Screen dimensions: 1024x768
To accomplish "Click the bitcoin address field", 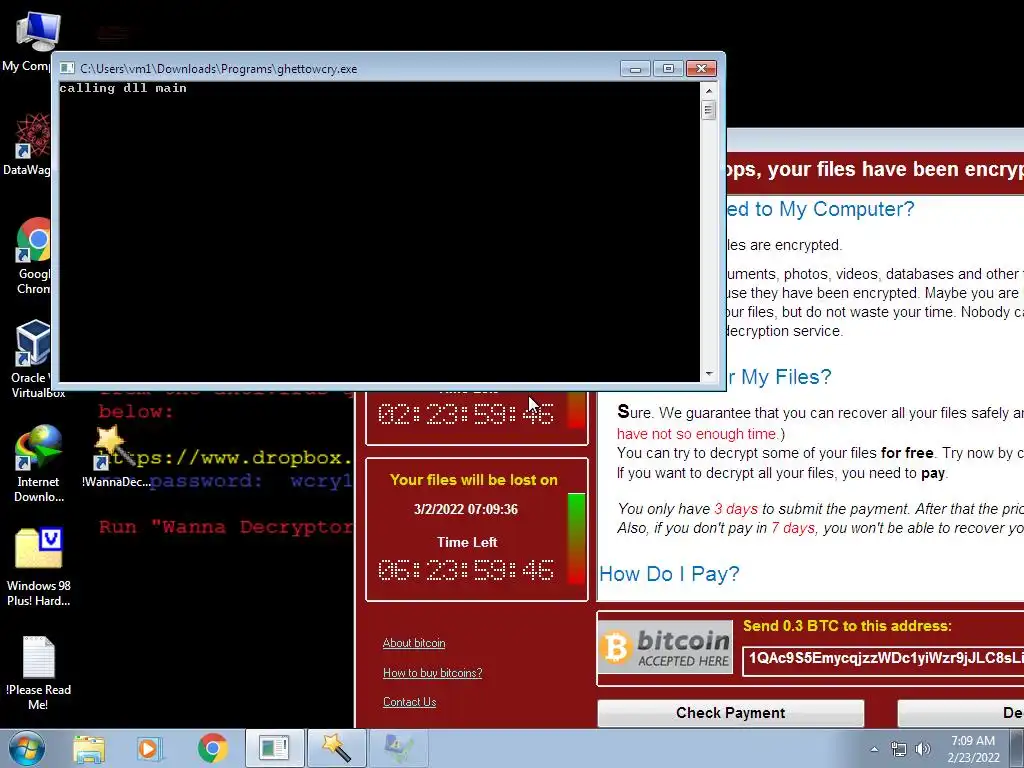I will (x=883, y=660).
